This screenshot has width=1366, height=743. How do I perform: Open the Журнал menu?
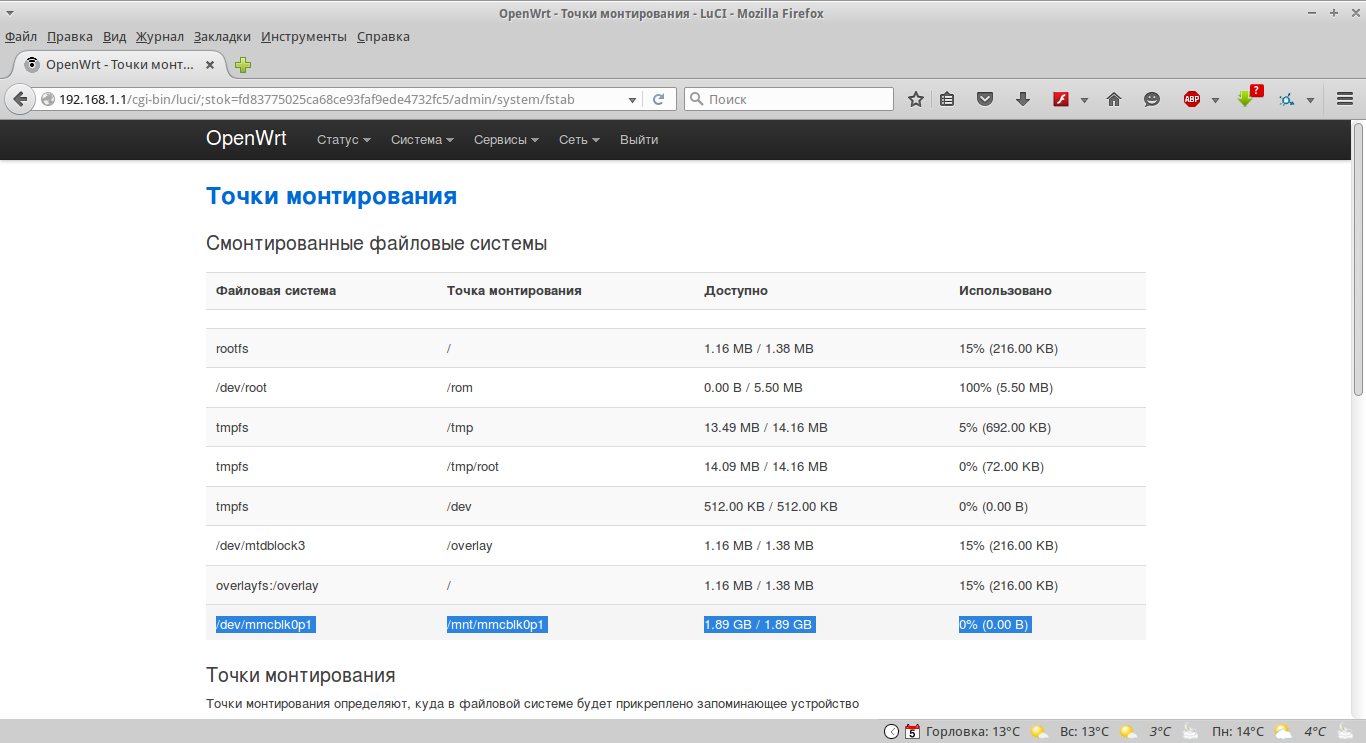coord(160,37)
